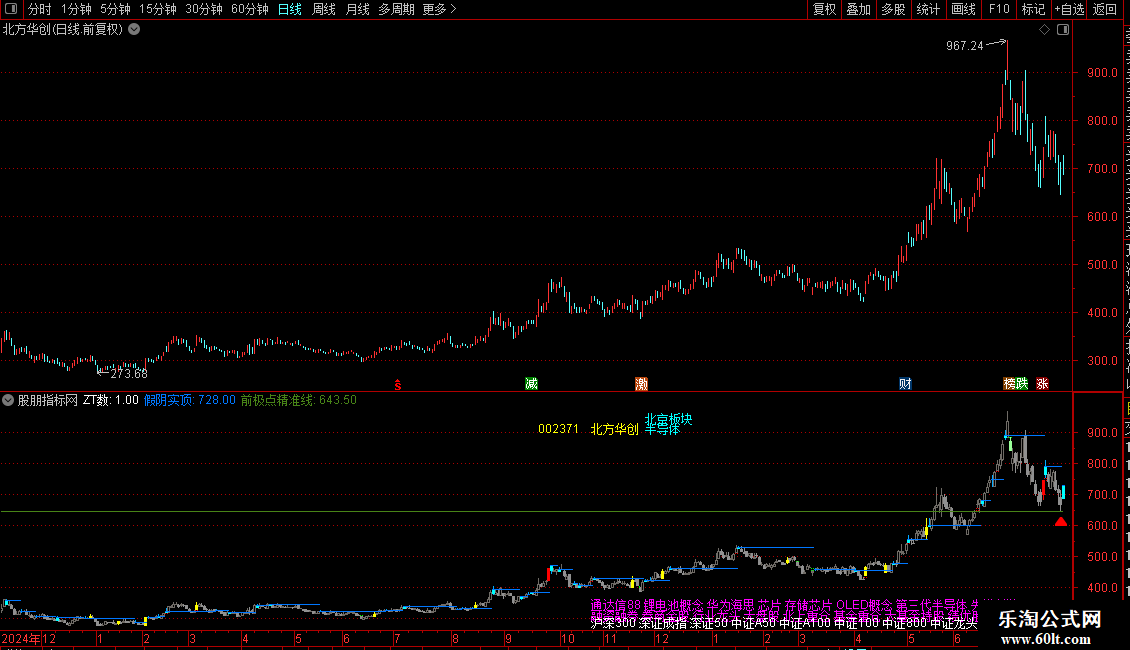Select the 15分钟 period tab
This screenshot has height=650, width=1130.
tap(158, 9)
